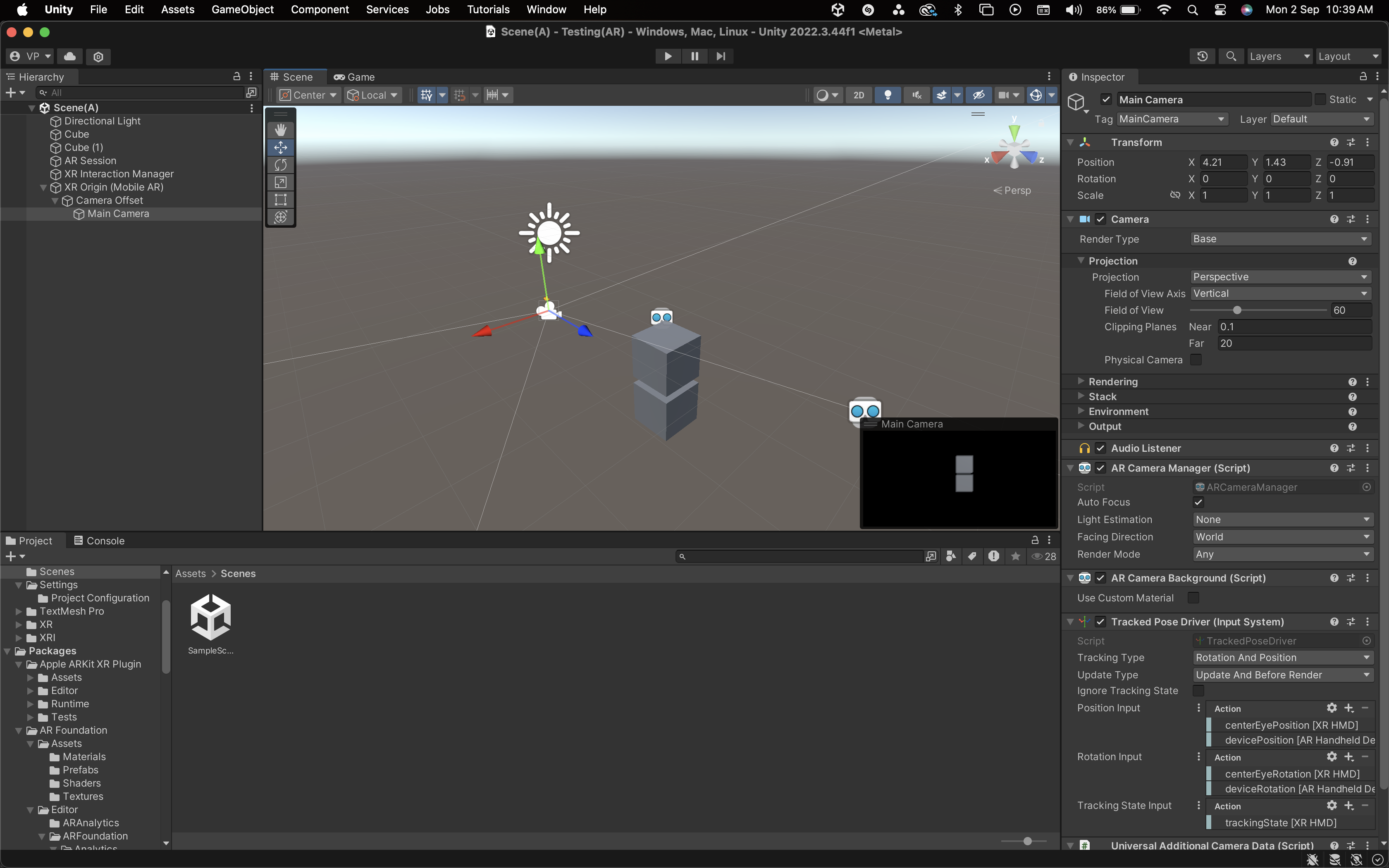Select AR Session in Hierarchy
This screenshot has width=1389, height=868.
[90, 161]
